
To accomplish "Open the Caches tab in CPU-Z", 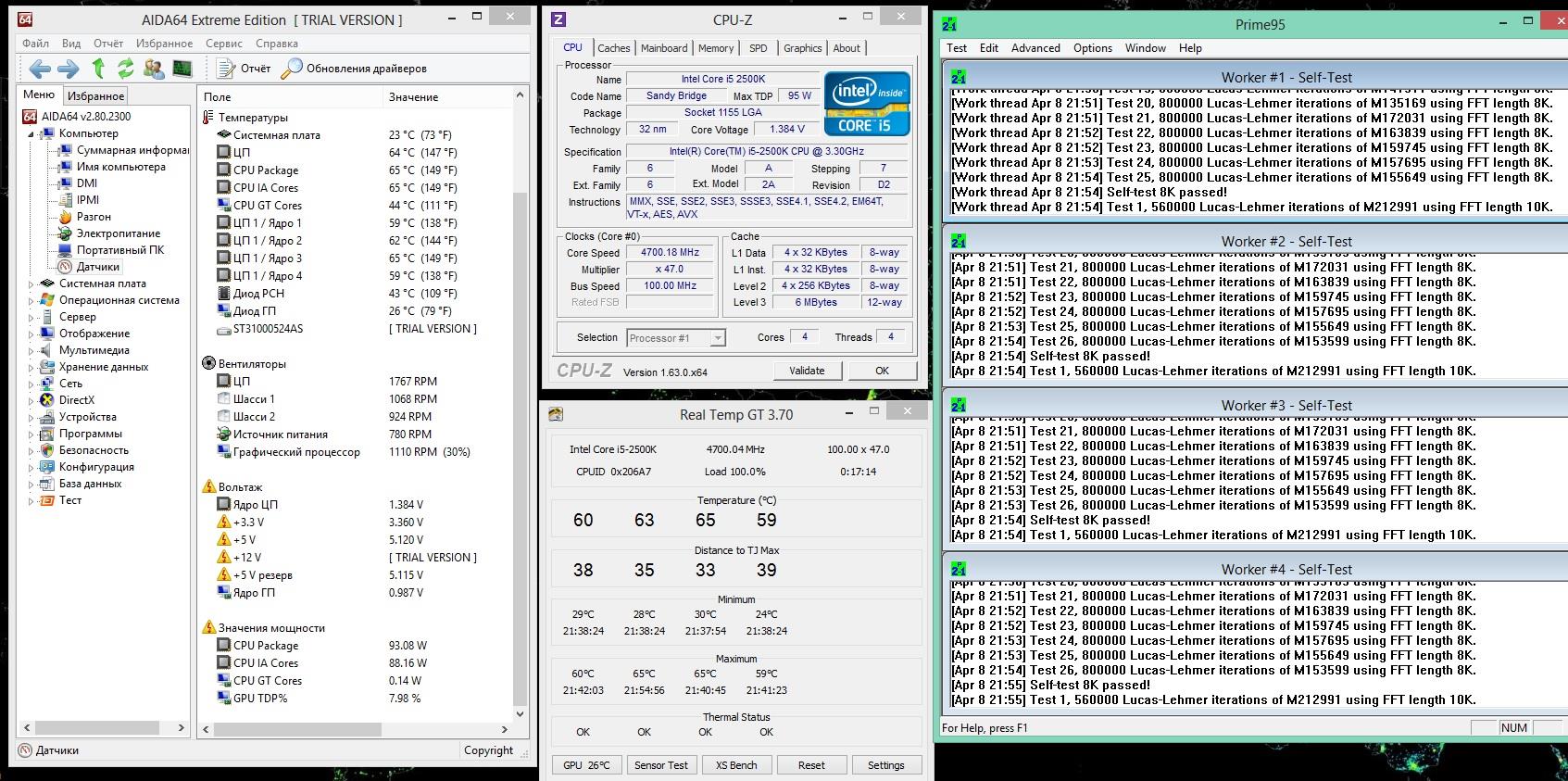I will (x=613, y=48).
